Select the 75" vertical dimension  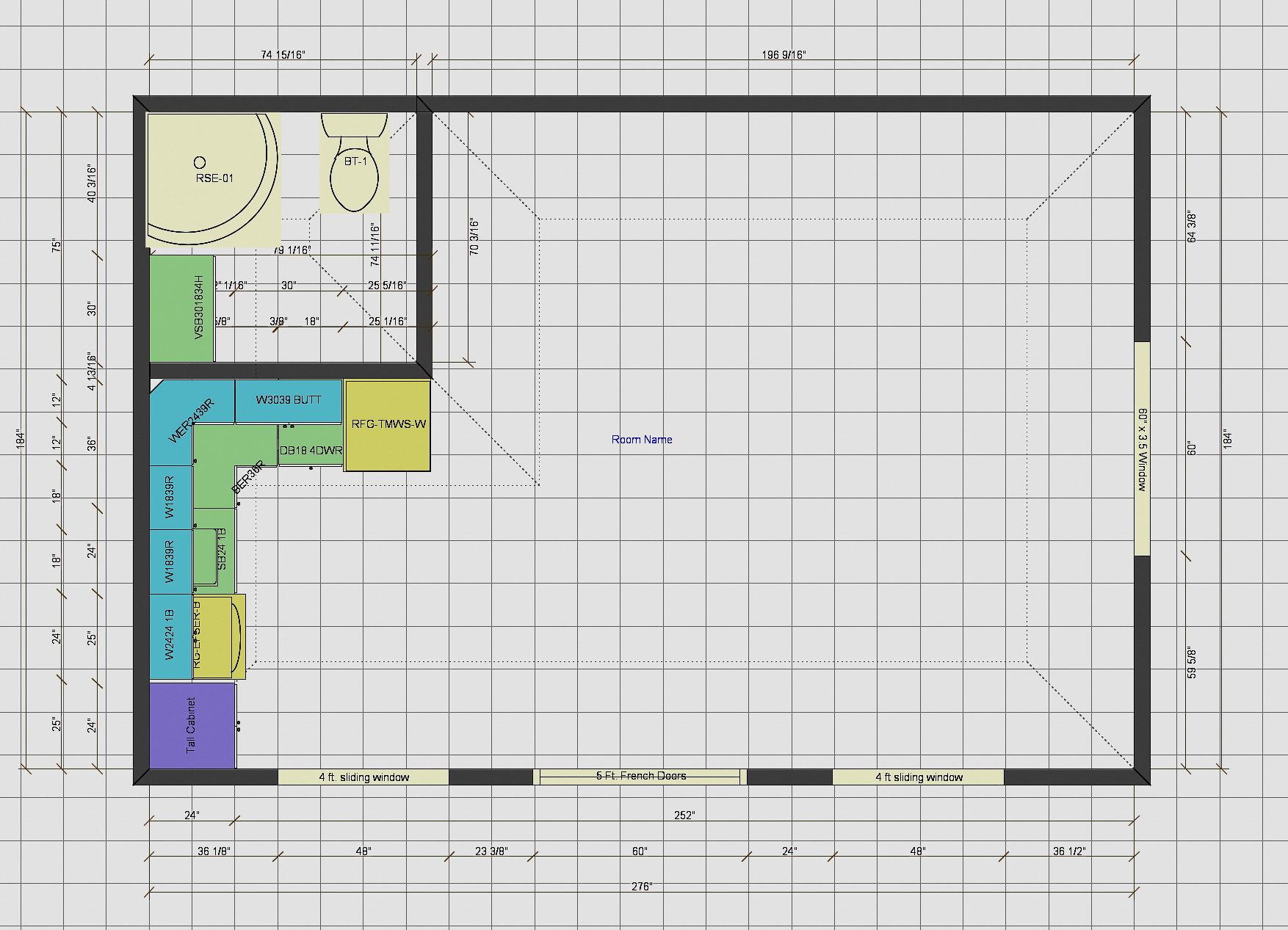coord(57,246)
